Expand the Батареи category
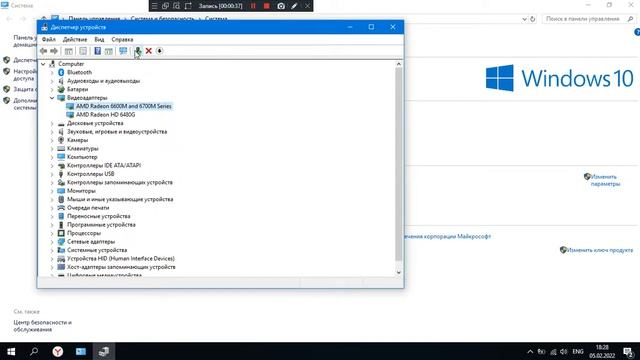This screenshot has height=360, width=640. pos(52,89)
